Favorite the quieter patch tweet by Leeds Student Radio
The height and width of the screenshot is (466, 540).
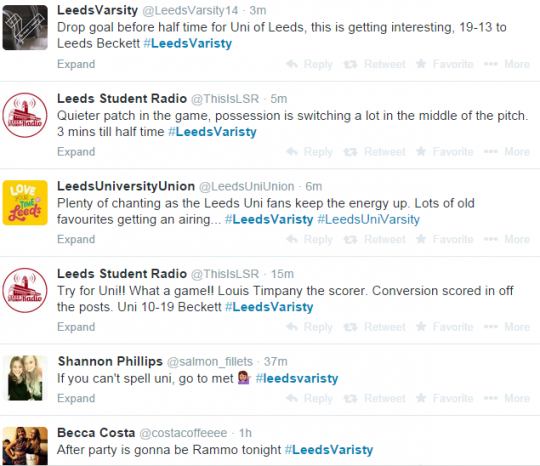[x=444, y=152]
